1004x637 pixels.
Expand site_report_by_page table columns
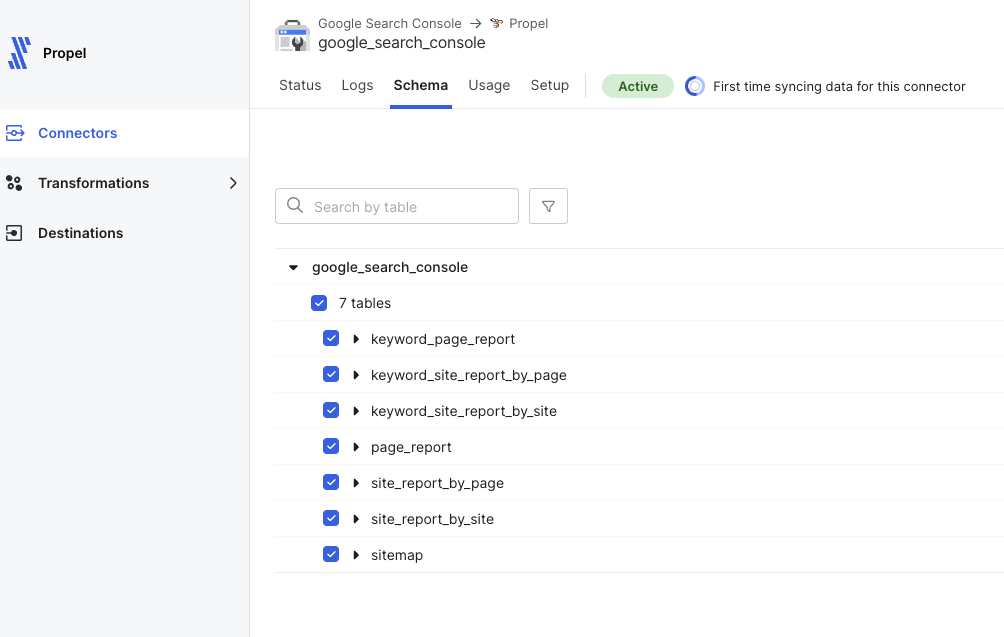tap(356, 483)
